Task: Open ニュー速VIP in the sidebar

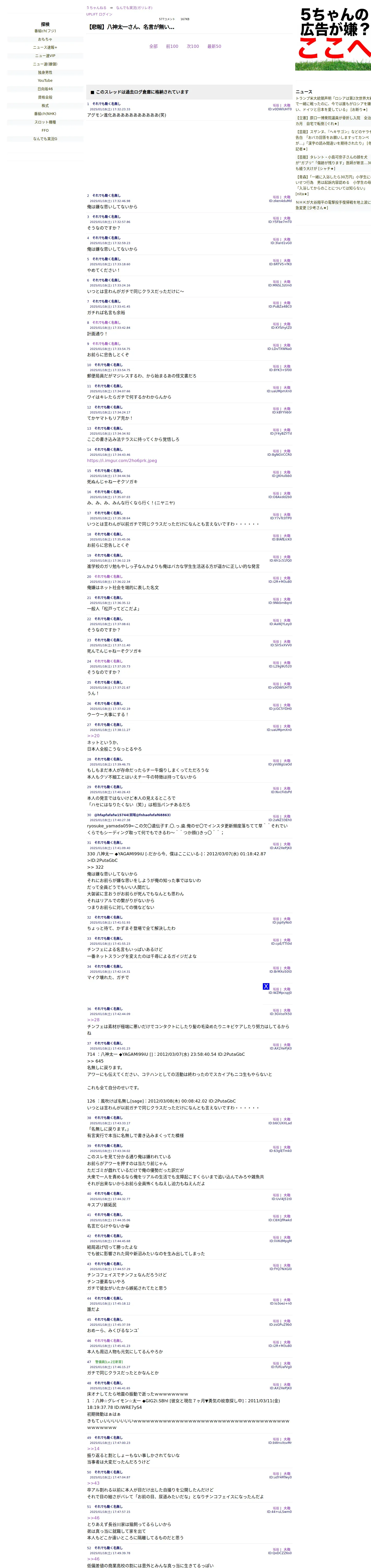Action: 45,56
